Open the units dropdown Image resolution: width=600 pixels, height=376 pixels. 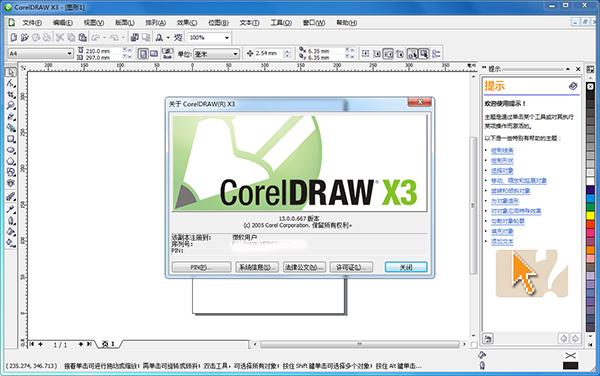click(216, 54)
